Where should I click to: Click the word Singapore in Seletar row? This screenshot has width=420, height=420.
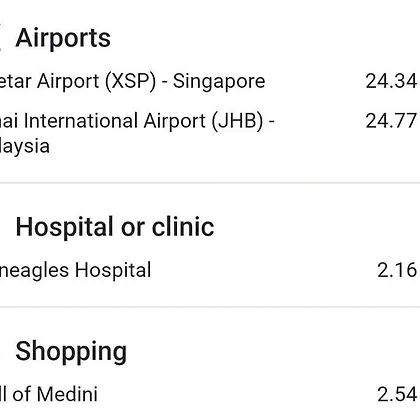tap(219, 82)
